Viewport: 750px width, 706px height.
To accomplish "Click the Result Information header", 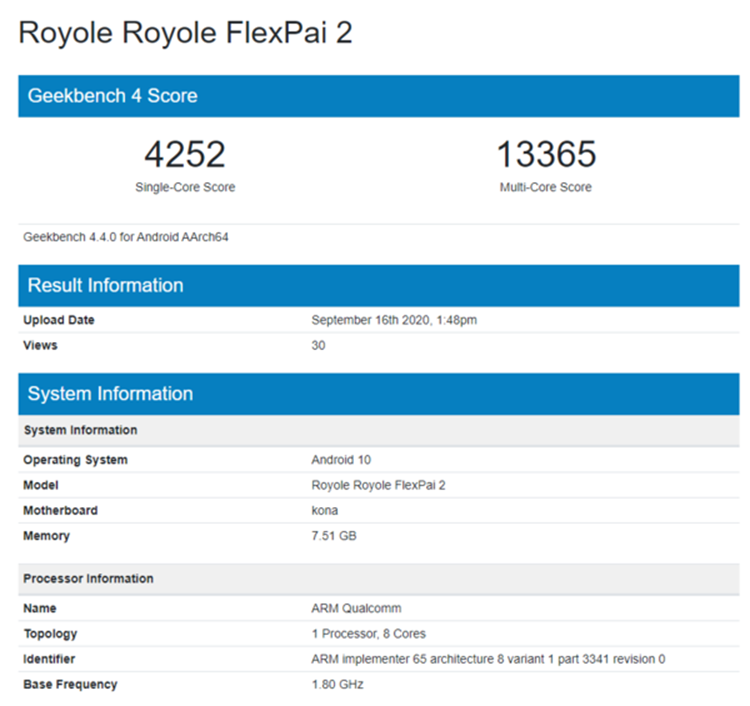I will pyautogui.click(x=379, y=286).
